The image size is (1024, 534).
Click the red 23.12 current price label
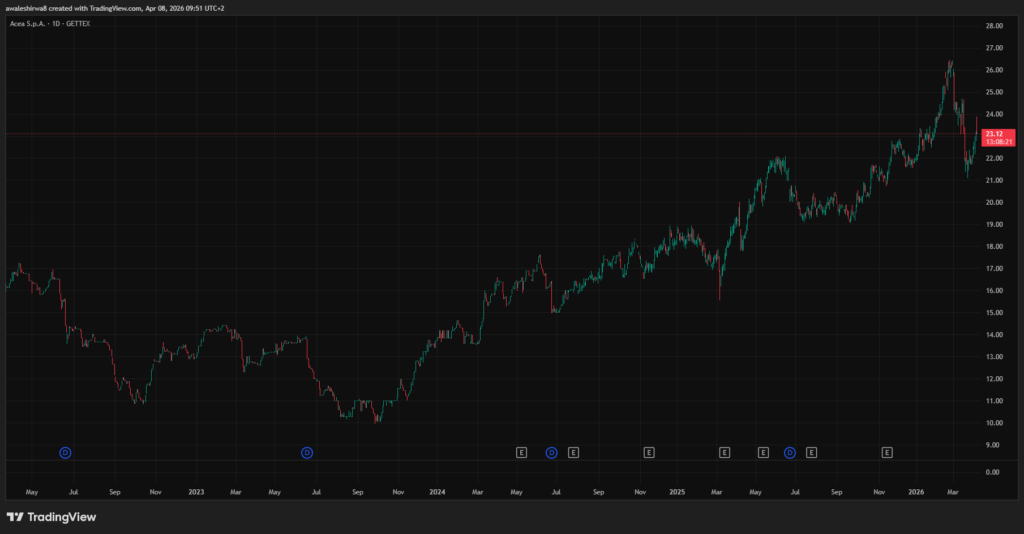click(x=998, y=134)
